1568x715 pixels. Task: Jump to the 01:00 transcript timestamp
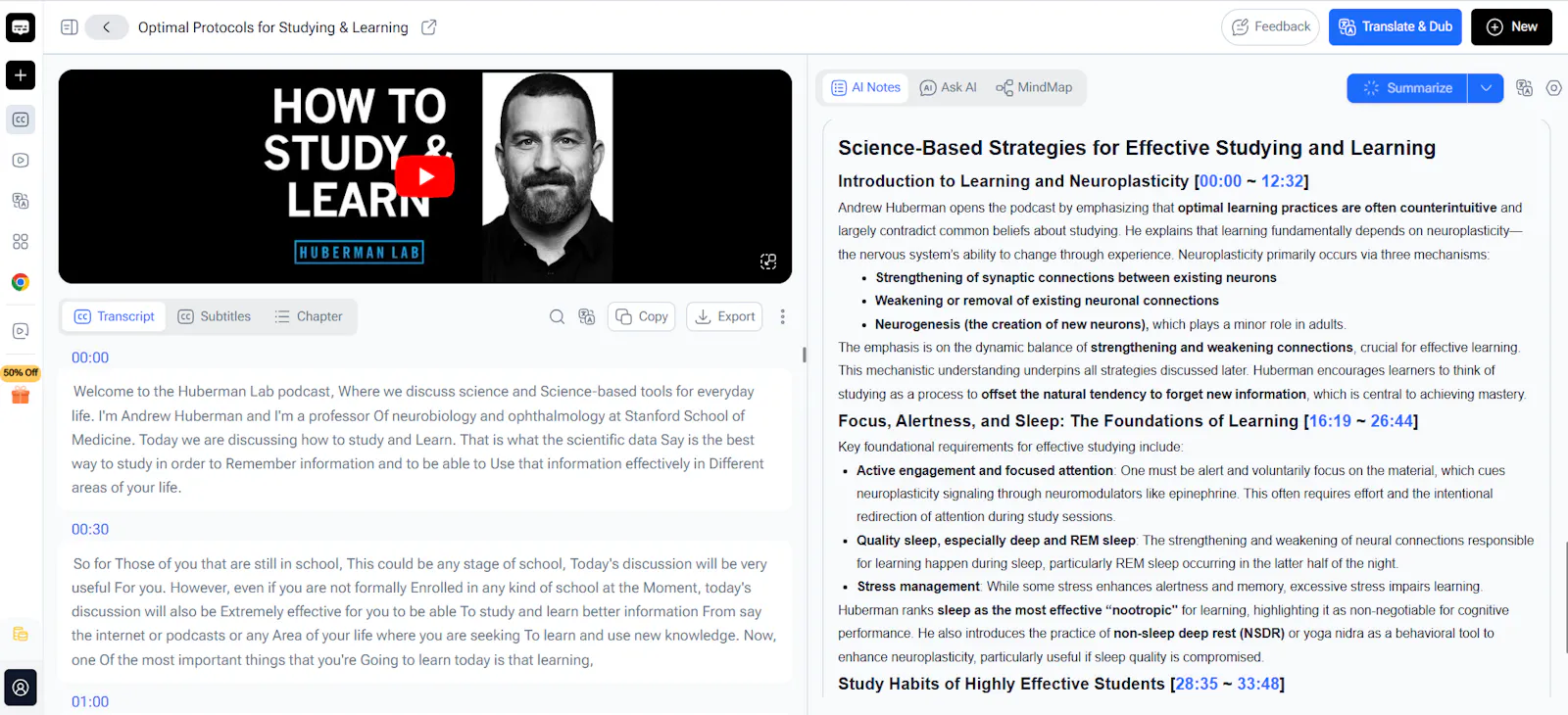pos(90,702)
